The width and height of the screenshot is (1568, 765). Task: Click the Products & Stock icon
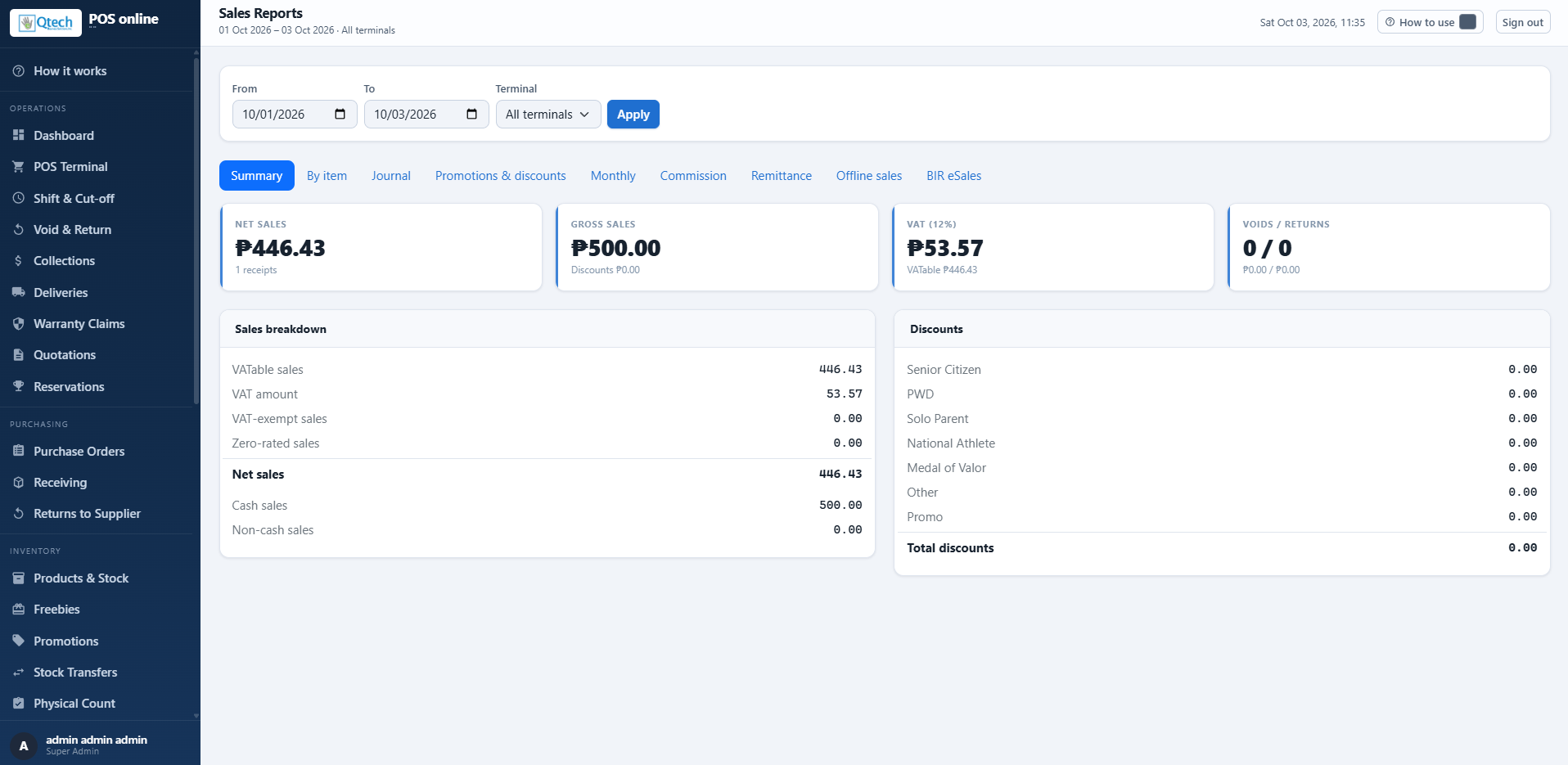pyautogui.click(x=18, y=578)
